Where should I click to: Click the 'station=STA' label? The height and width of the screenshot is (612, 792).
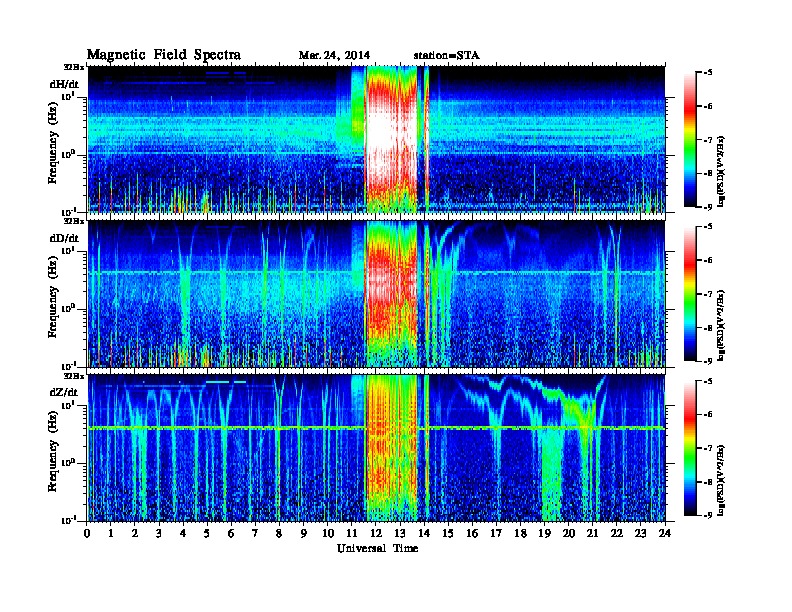click(x=447, y=56)
